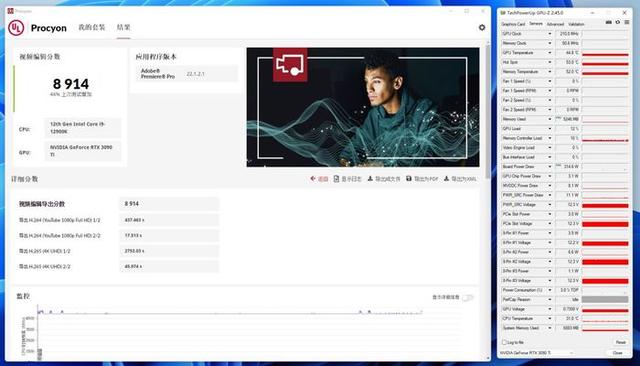Open the Board Power Draw dropdown arrow
The image size is (640, 366).
coord(549,166)
